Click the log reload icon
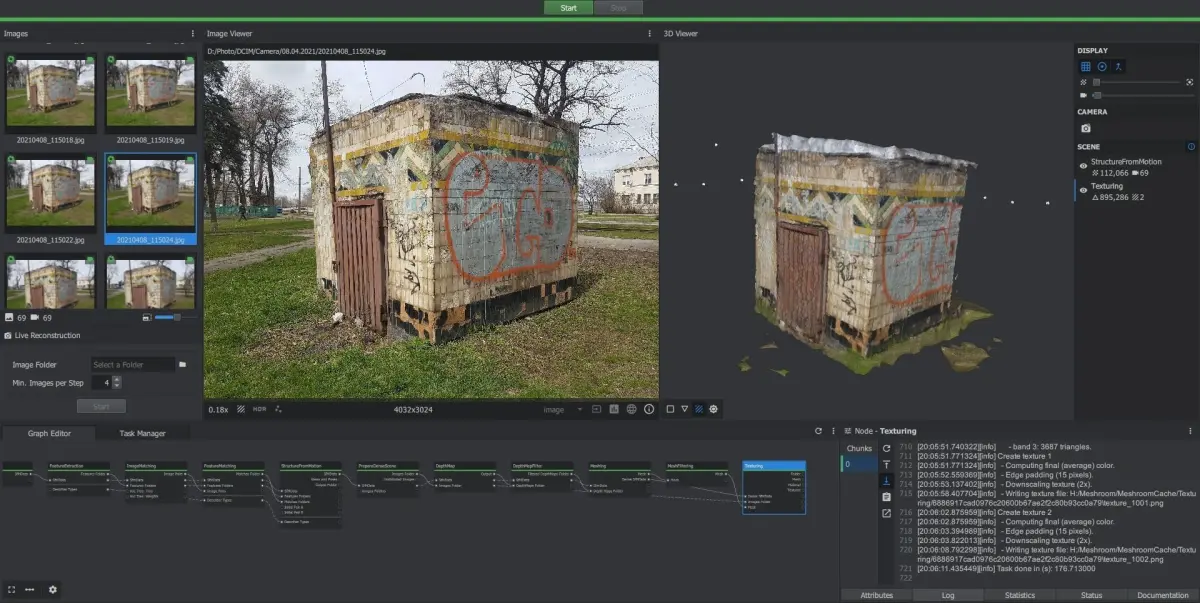Viewport: 1200px width, 603px height. (886, 448)
